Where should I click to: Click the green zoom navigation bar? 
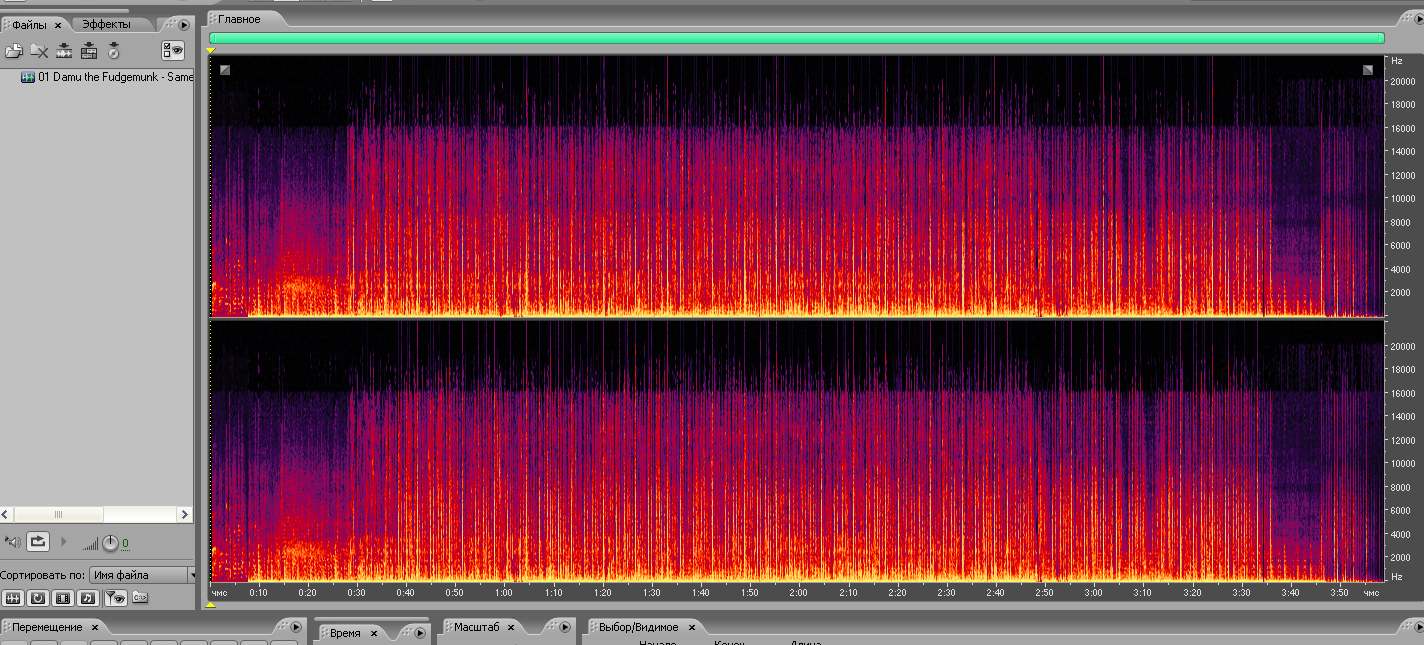pyautogui.click(x=797, y=38)
